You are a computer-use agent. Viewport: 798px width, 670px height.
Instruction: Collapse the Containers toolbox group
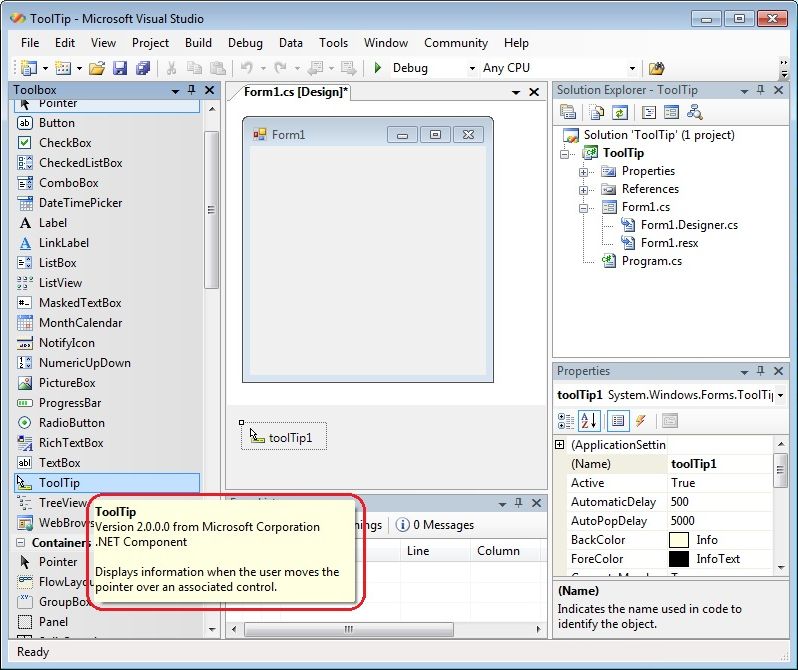tap(21, 542)
